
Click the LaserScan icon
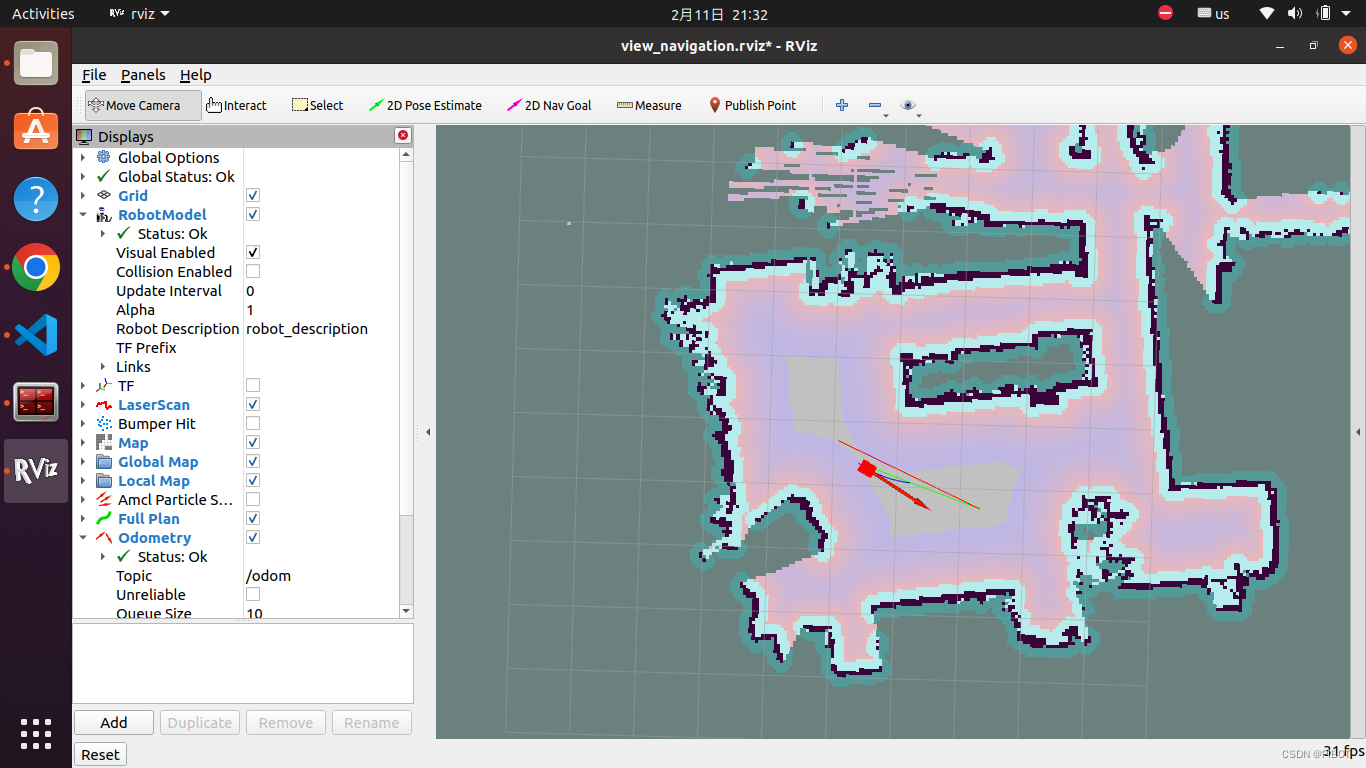103,404
